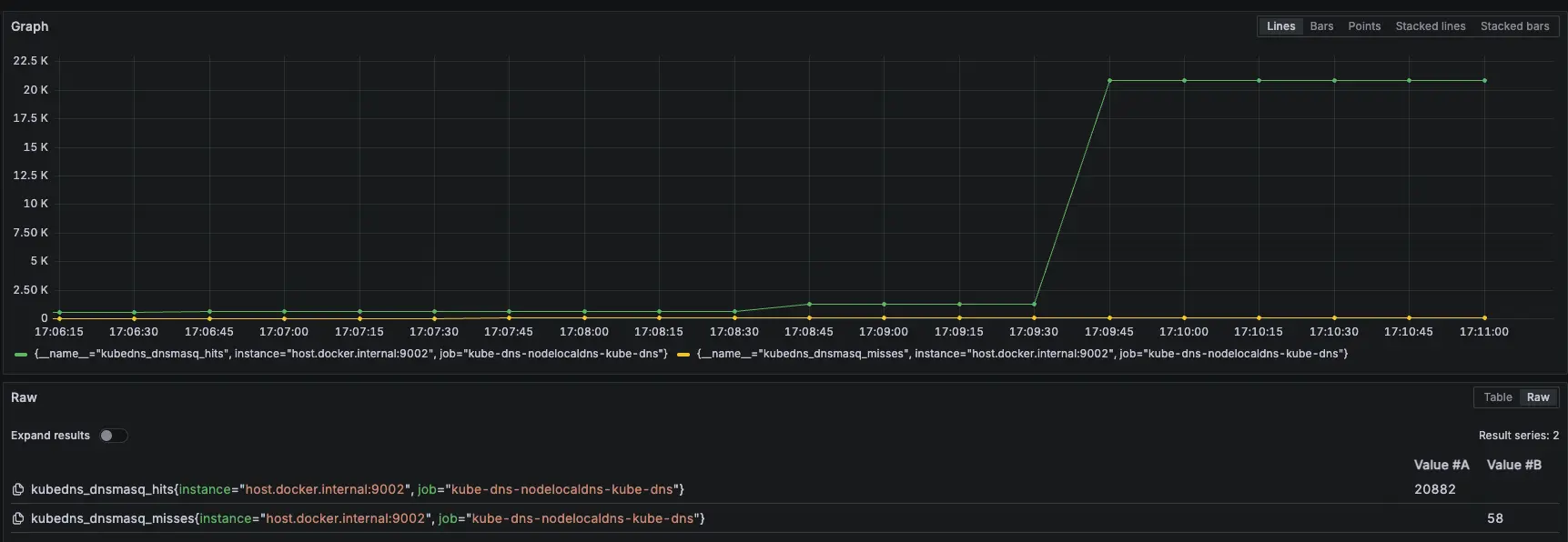Choose Stacked bars graph style
This screenshot has height=542, width=1568.
click(1514, 26)
